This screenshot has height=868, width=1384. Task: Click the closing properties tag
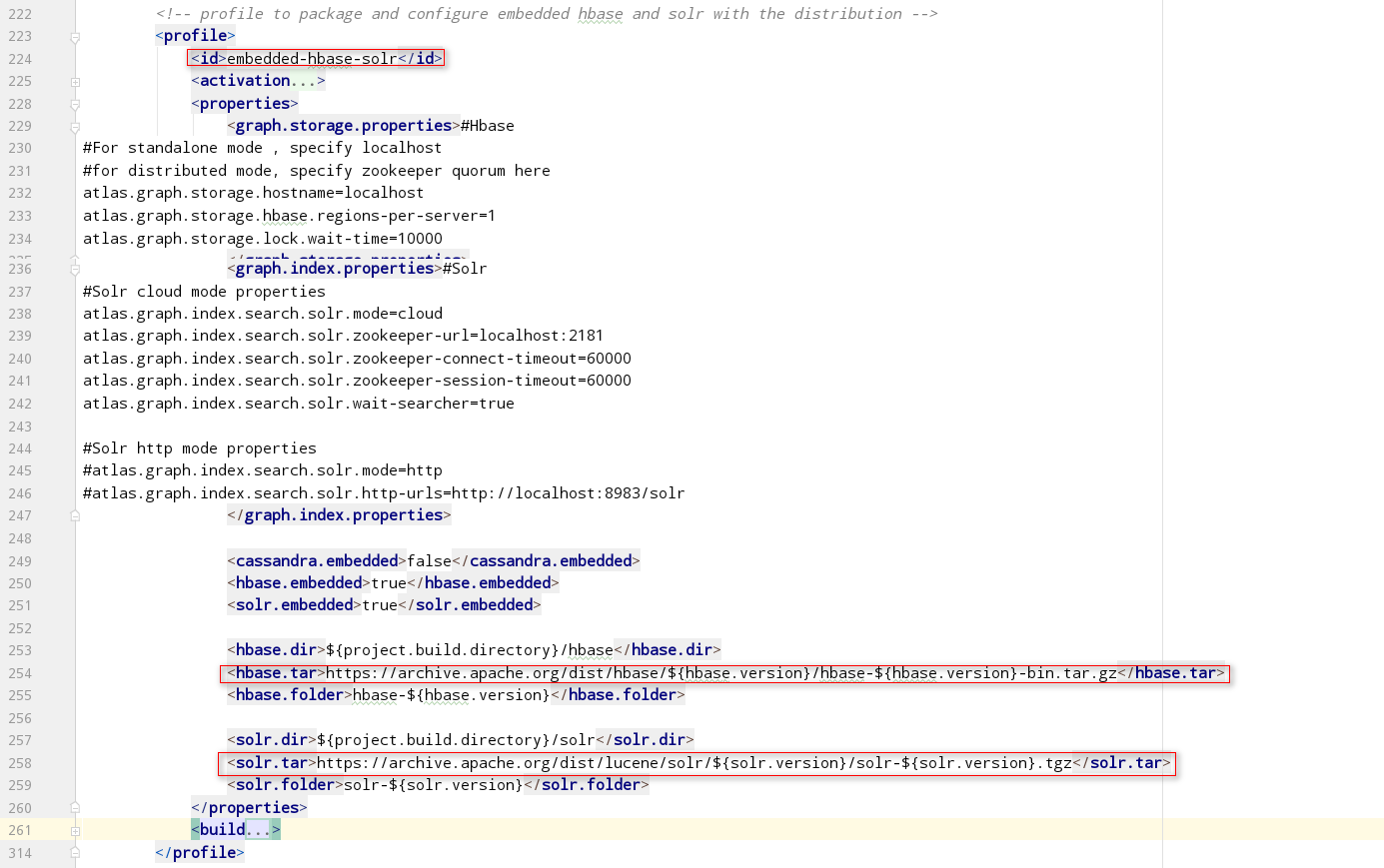pos(250,808)
